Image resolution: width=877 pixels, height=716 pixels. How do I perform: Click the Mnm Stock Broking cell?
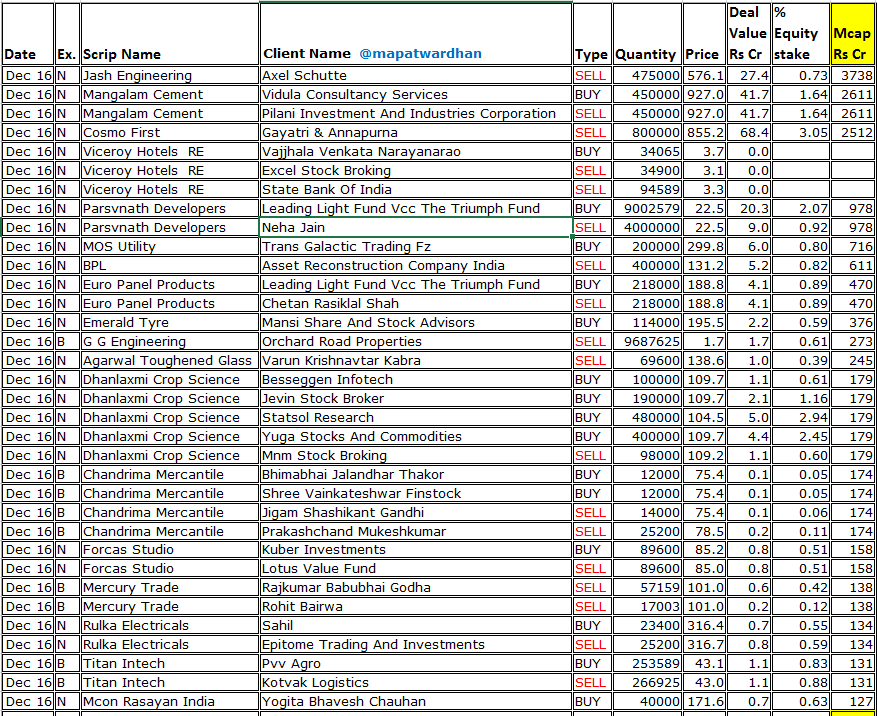[x=416, y=456]
